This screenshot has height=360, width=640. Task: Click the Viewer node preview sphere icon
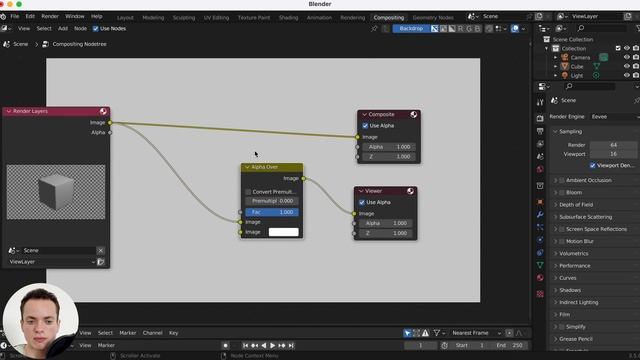[410, 191]
